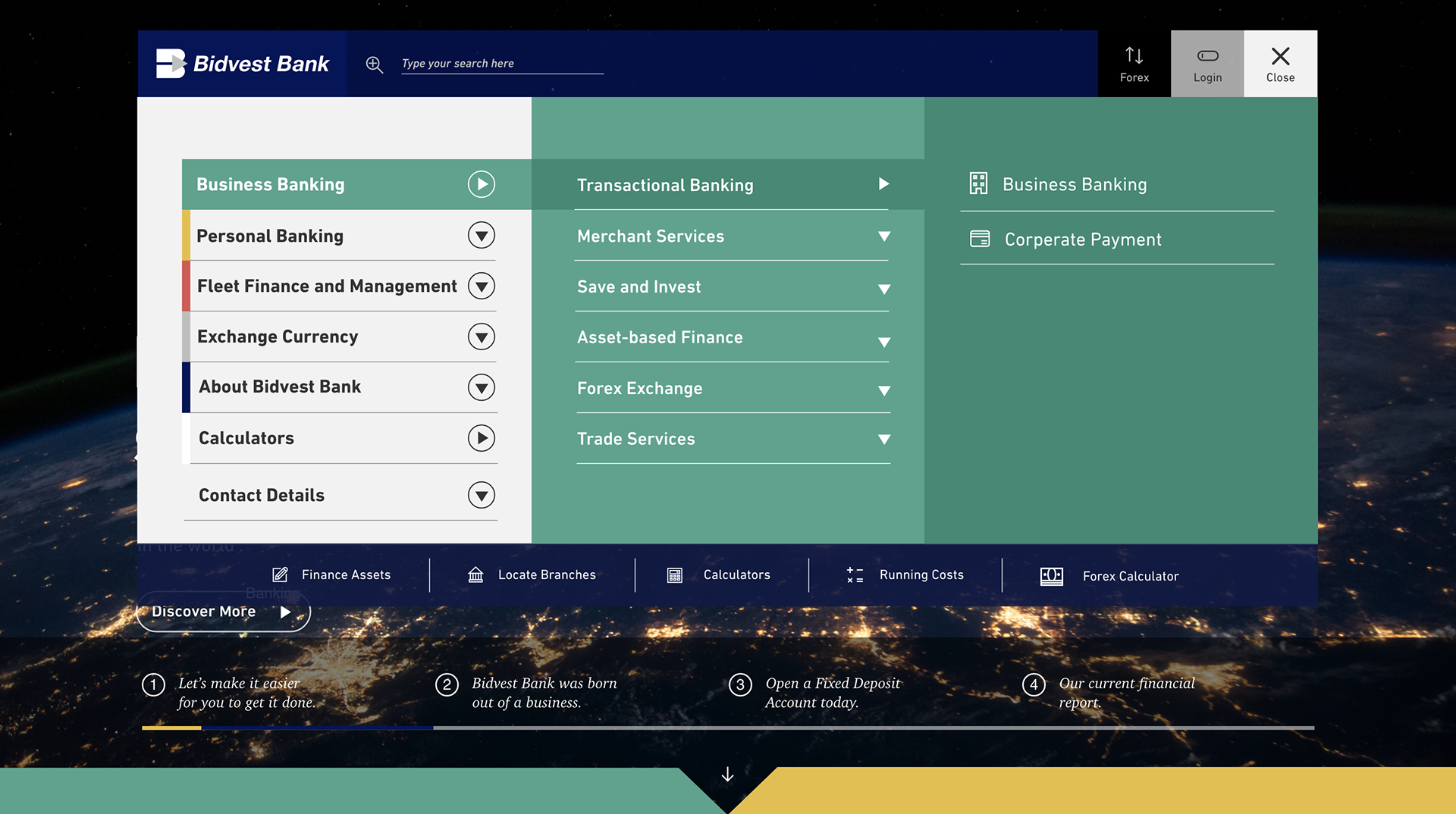1456x814 pixels.
Task: Go to slide 4 'Our current financial report'
Action: [1109, 693]
